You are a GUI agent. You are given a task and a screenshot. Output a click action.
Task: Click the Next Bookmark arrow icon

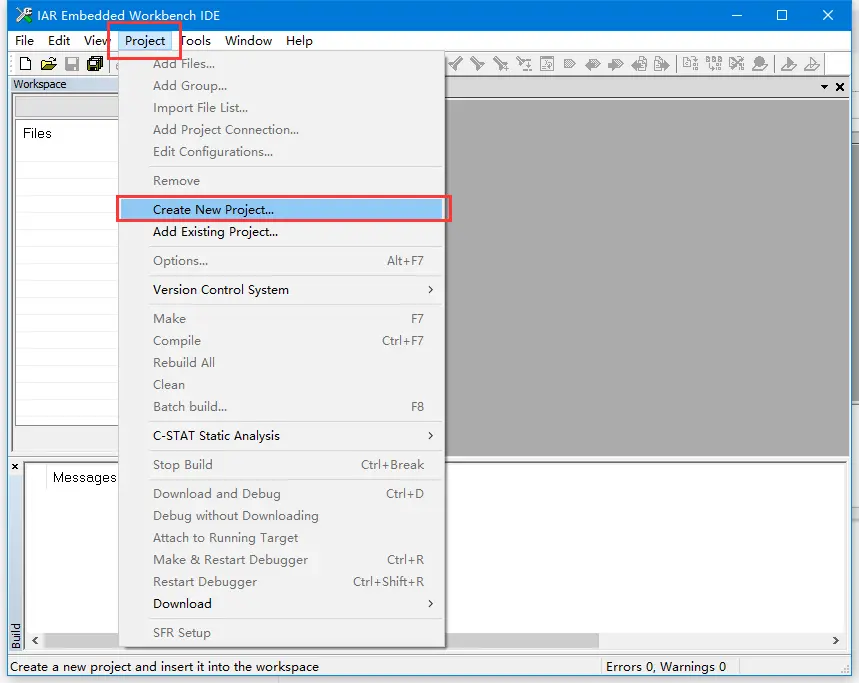tap(616, 64)
